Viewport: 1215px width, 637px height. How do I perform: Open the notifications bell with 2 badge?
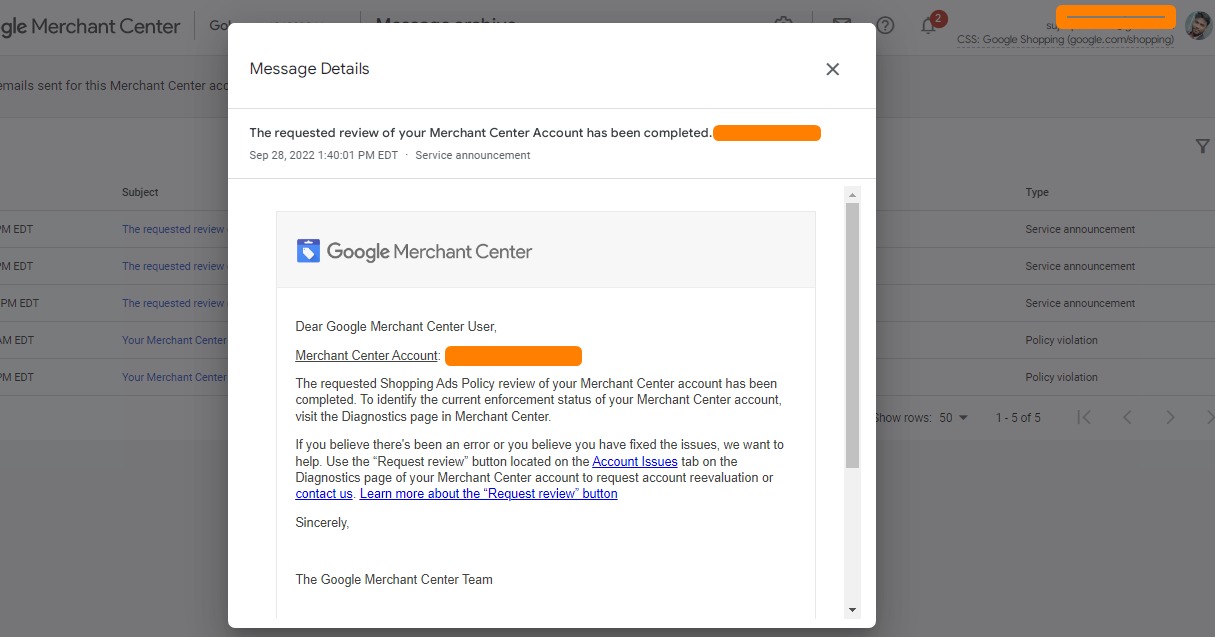930,24
